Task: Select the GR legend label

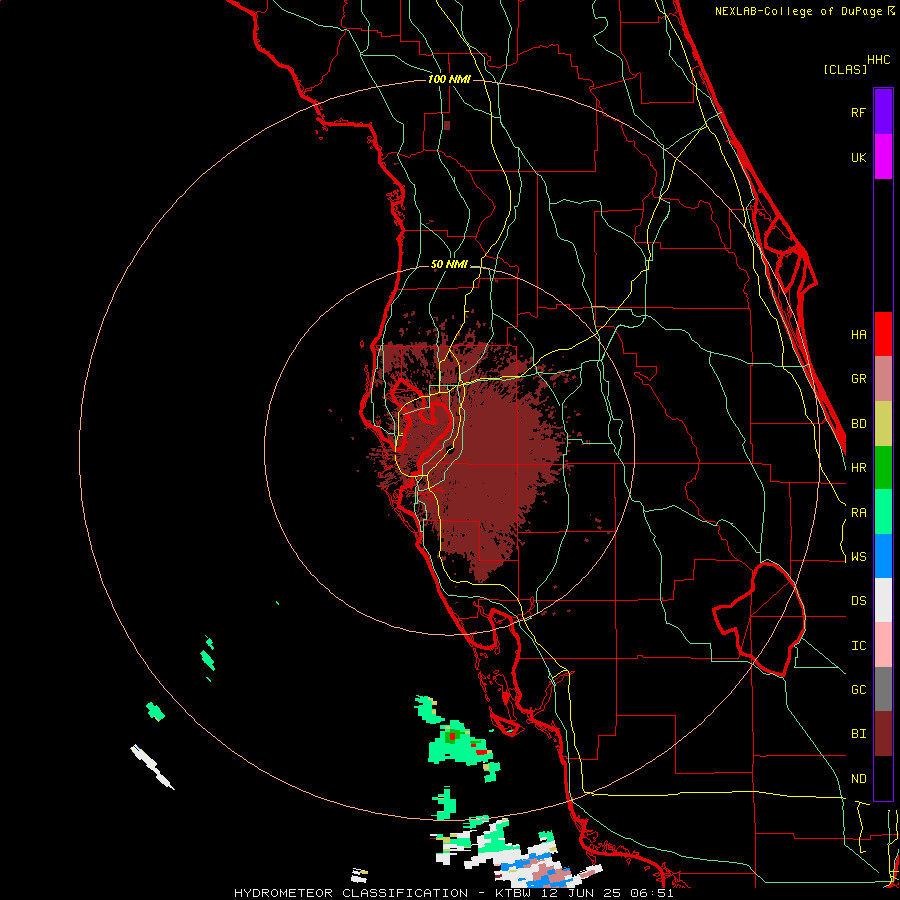Action: click(858, 379)
